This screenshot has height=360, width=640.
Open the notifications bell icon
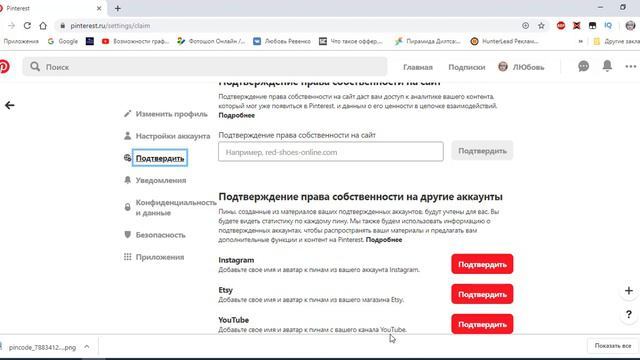pyautogui.click(x=607, y=66)
